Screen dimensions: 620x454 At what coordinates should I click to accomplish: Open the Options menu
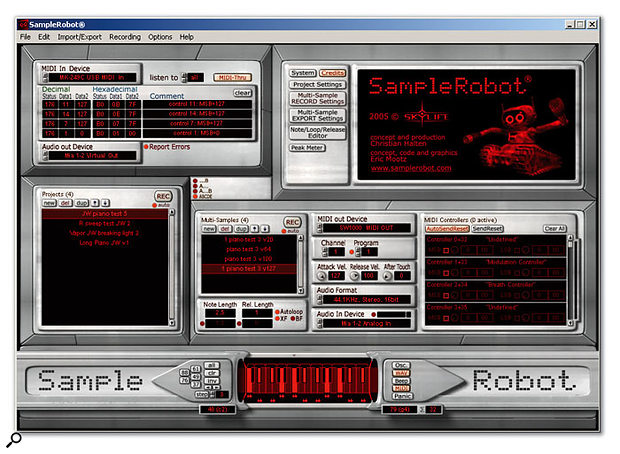point(160,37)
